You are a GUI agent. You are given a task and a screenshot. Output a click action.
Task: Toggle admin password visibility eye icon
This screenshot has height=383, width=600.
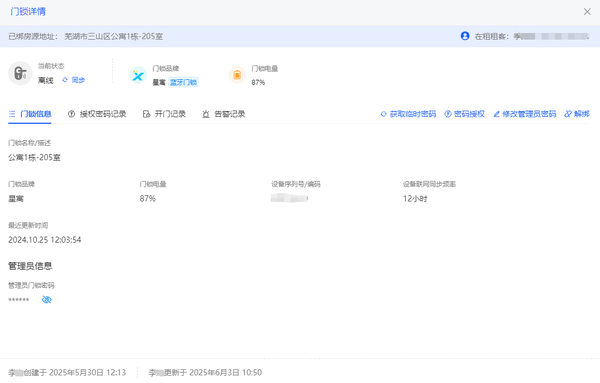(x=47, y=300)
